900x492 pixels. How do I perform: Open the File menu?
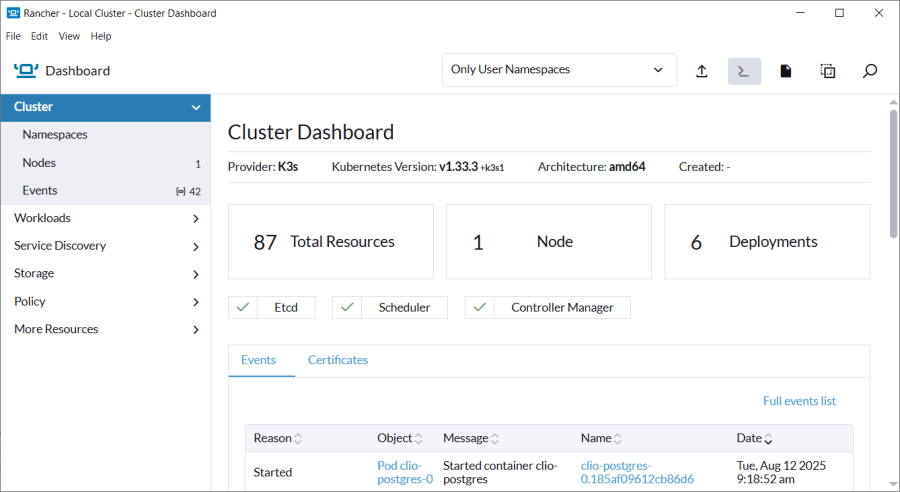pyautogui.click(x=13, y=36)
